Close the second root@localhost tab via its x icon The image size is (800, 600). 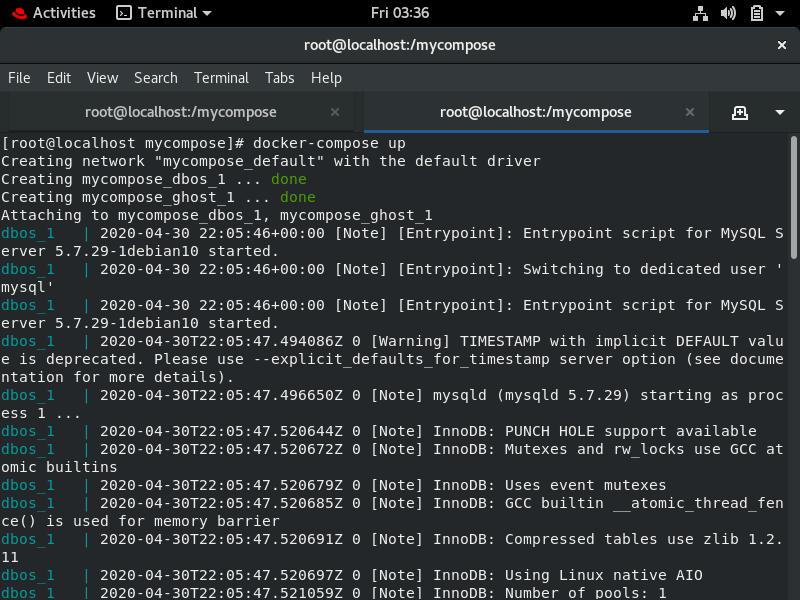pos(690,112)
